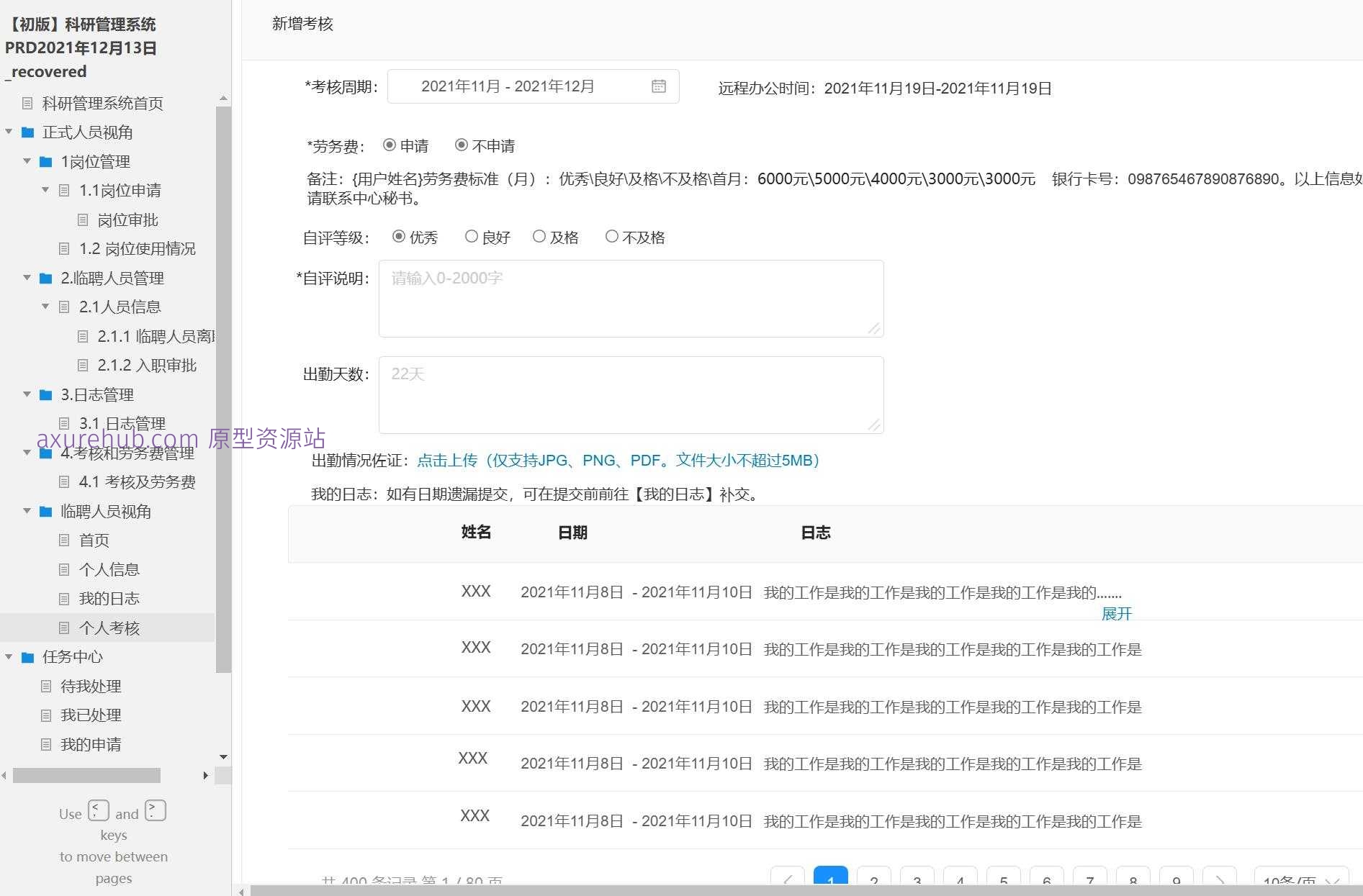Select 个人考核 page icon in sidebar
1363x896 pixels.
(x=64, y=628)
